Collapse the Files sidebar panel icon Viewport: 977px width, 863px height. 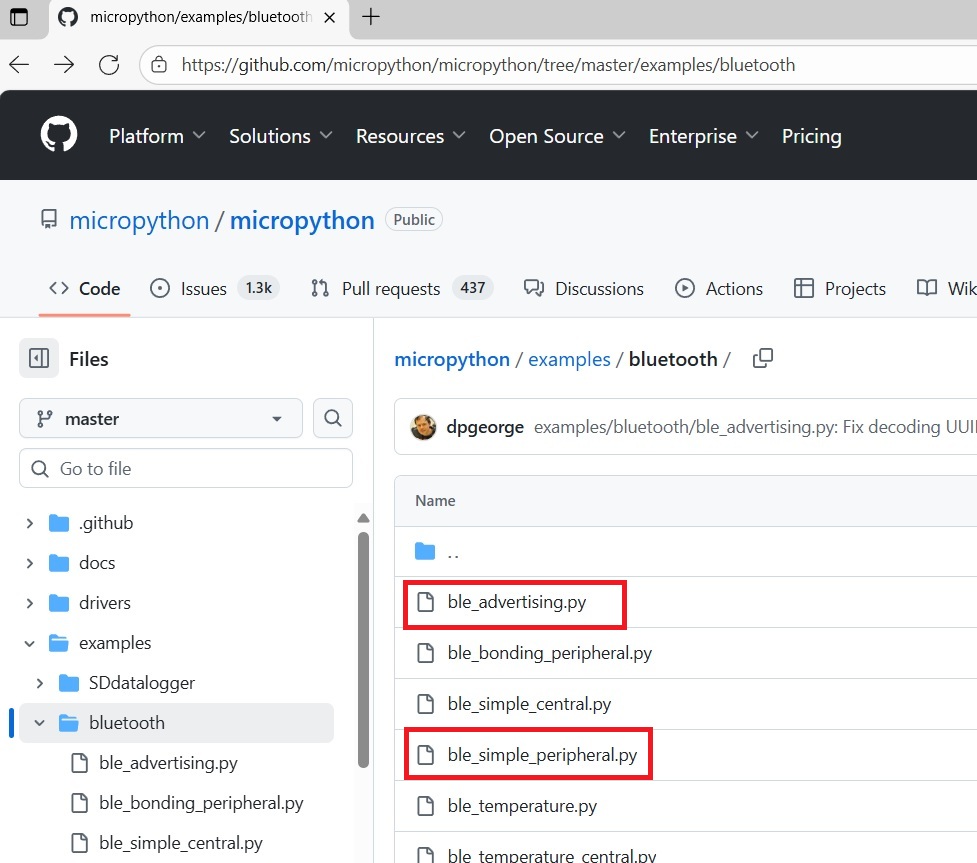click(x=39, y=358)
